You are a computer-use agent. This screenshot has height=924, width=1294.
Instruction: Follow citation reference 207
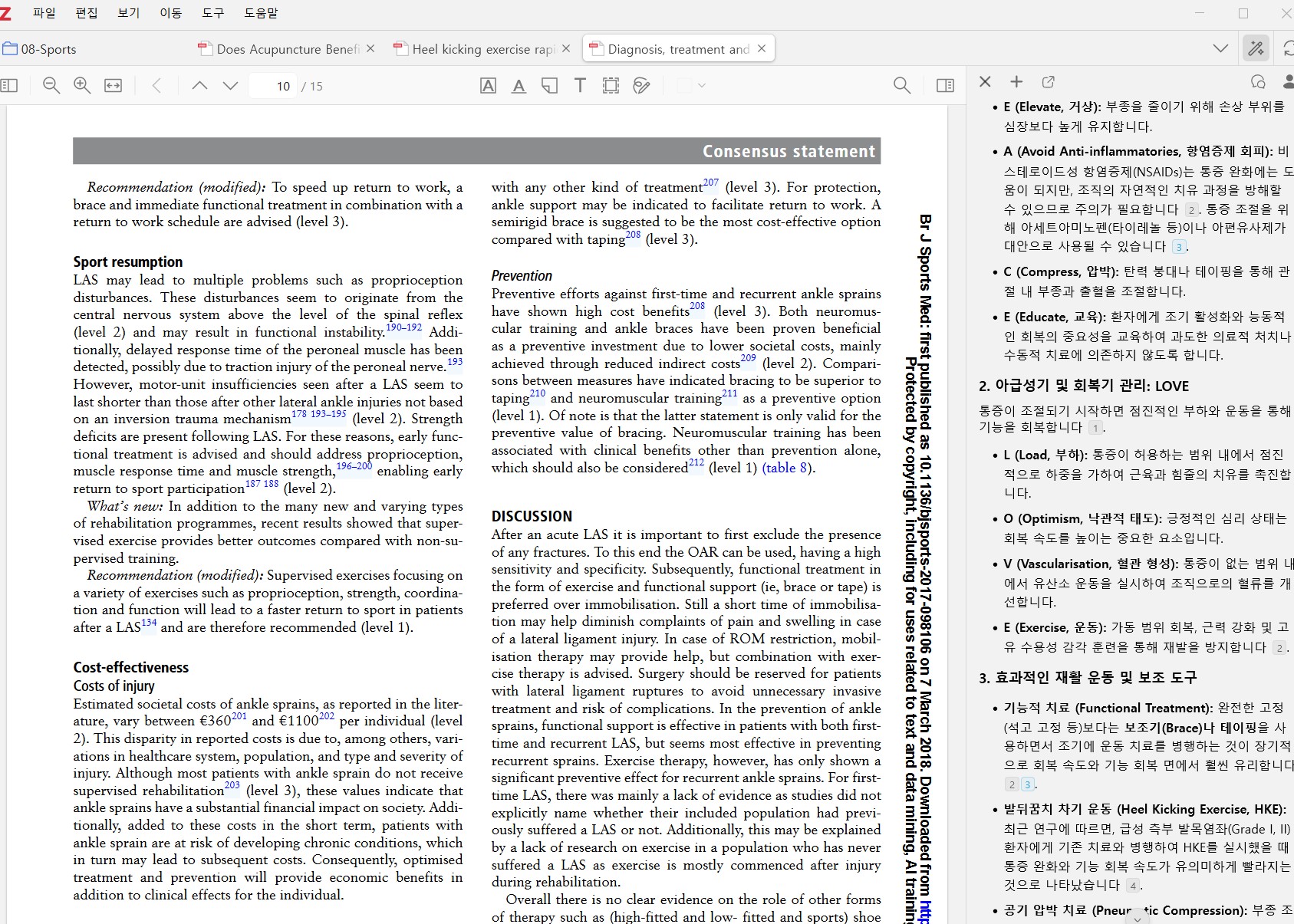(x=711, y=182)
